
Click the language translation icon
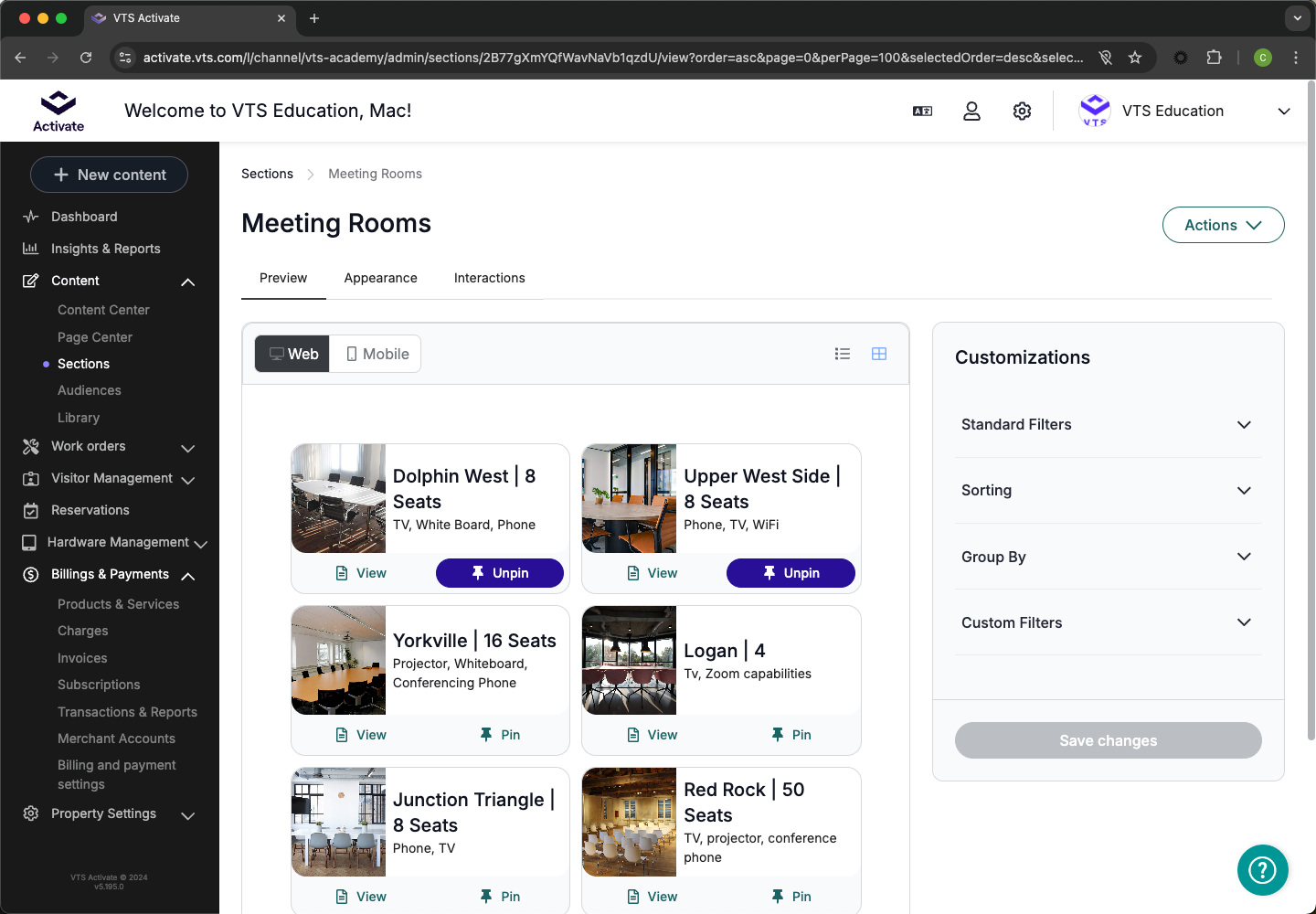[922, 111]
